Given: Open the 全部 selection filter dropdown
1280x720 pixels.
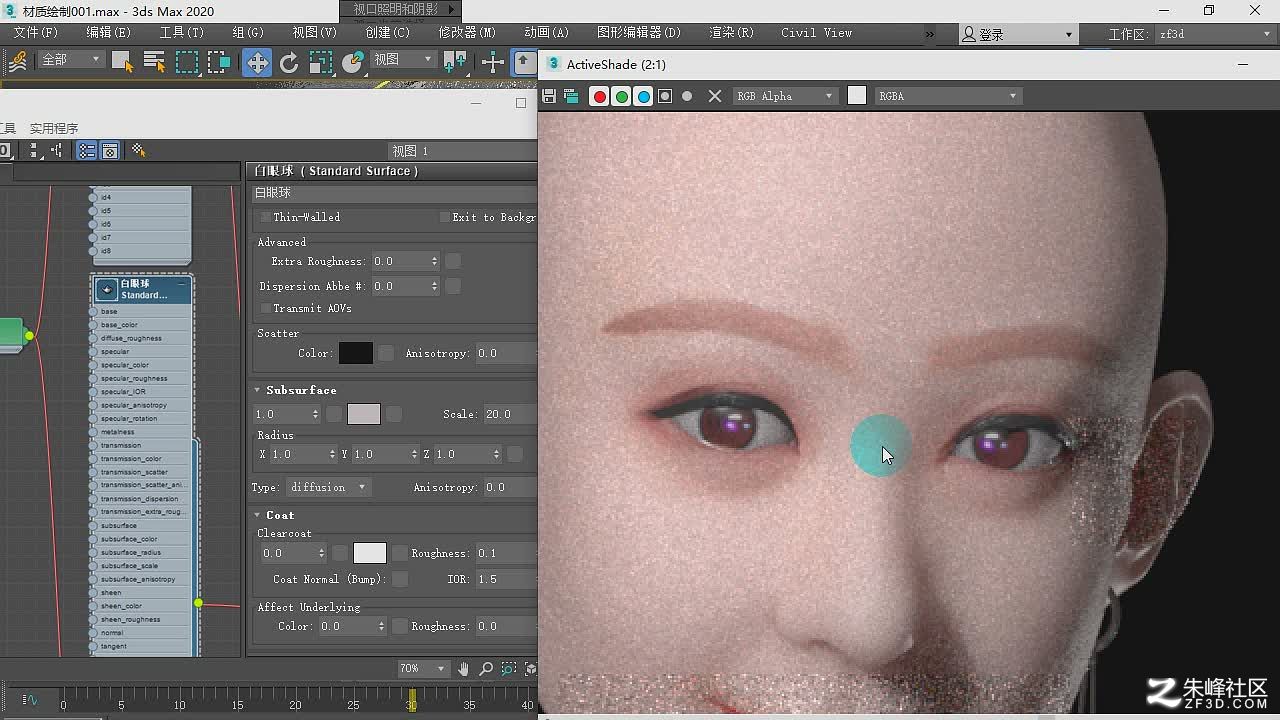Looking at the screenshot, I should tap(70, 60).
